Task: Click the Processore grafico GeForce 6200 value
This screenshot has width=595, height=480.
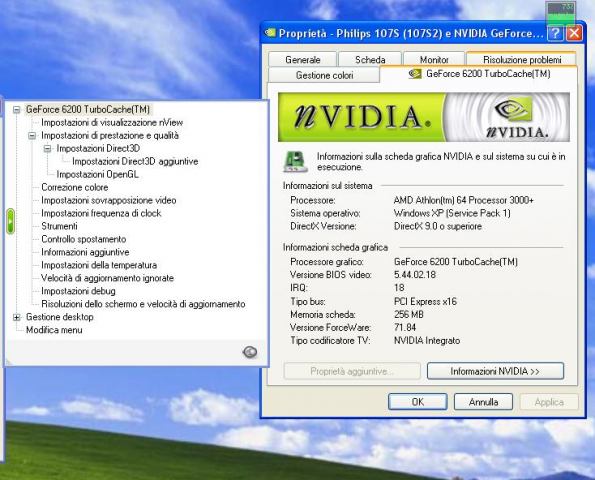Action: (456, 261)
